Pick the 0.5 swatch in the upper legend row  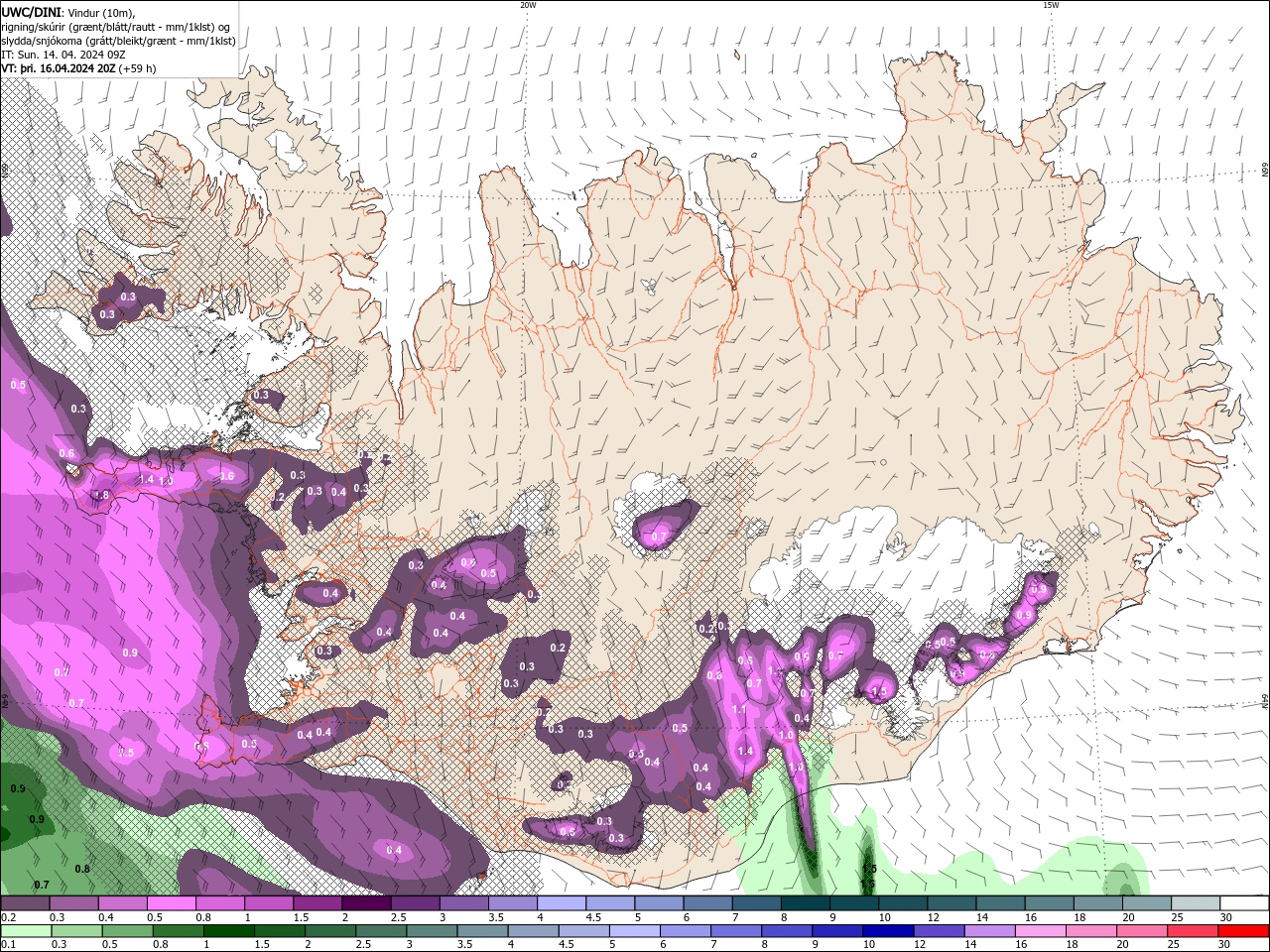point(171,903)
